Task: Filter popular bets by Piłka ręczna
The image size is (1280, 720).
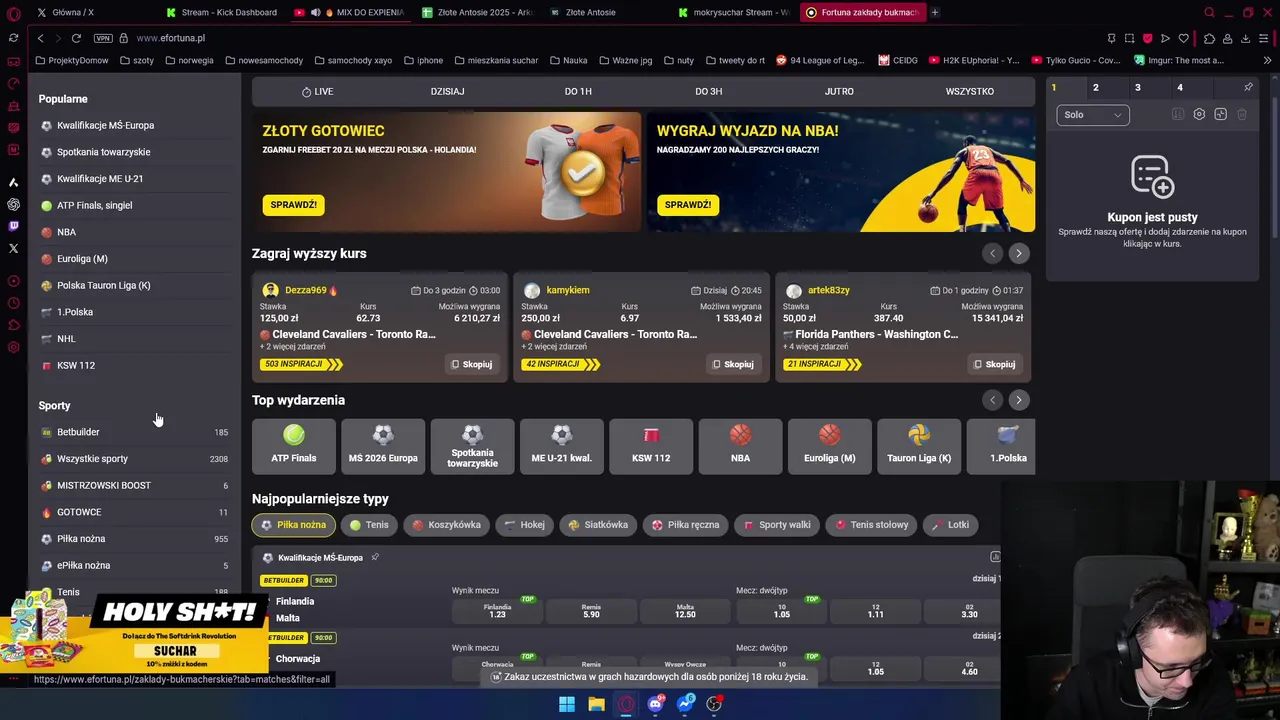Action: click(x=686, y=524)
